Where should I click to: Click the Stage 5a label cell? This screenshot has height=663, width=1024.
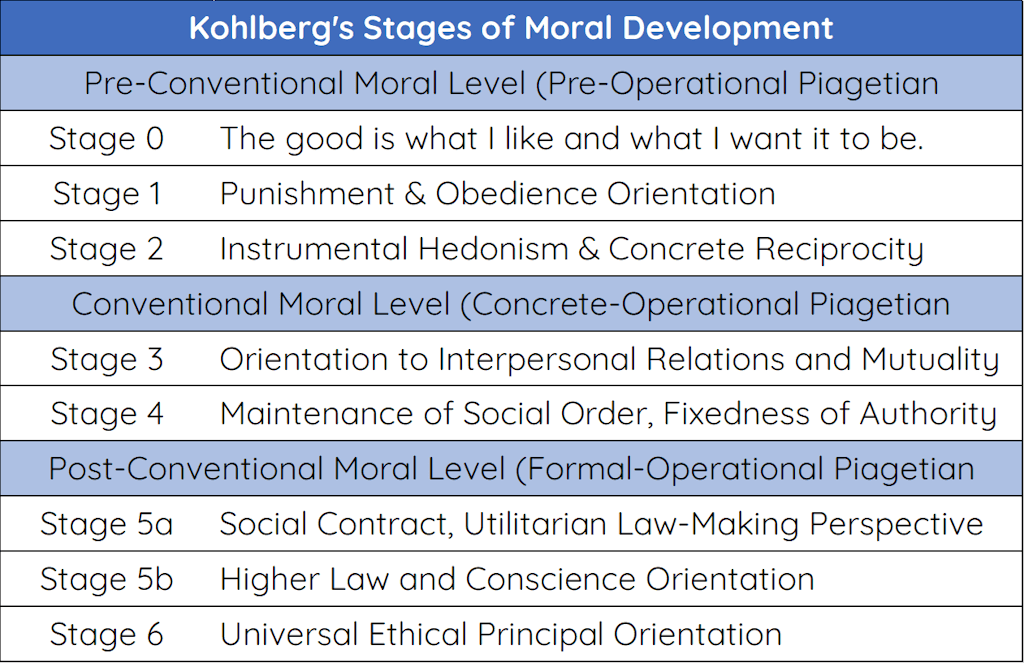click(106, 523)
